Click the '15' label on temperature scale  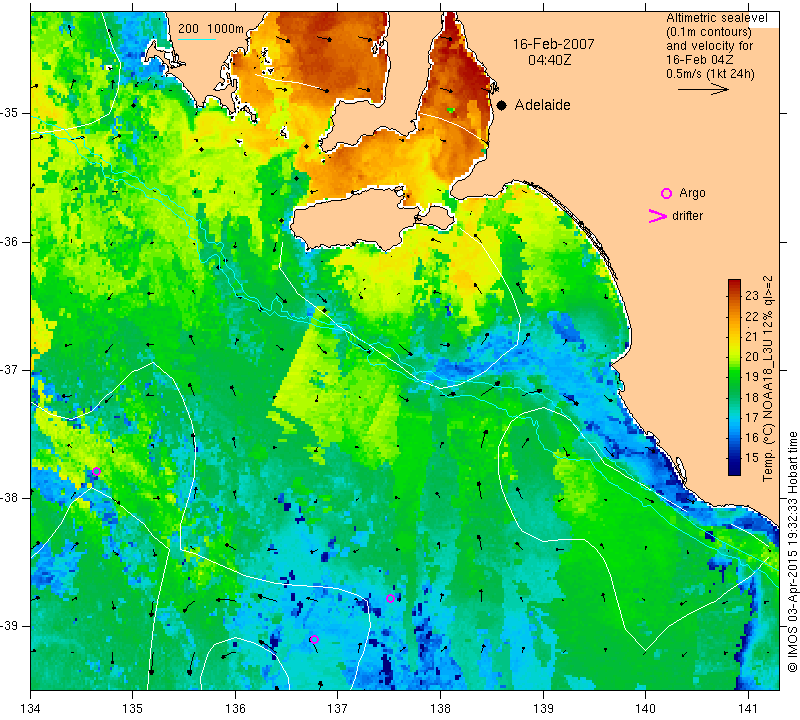752,458
